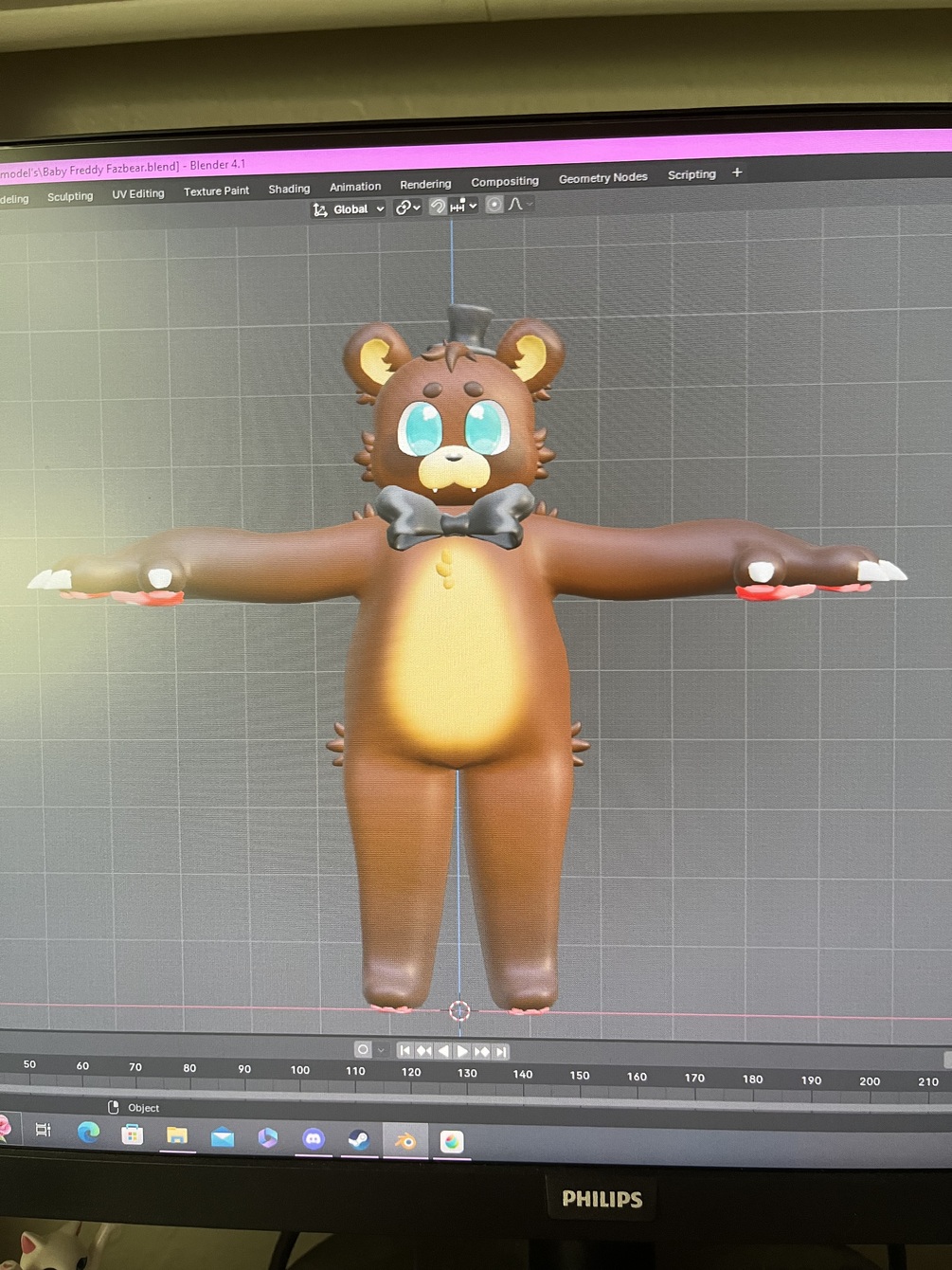
Task: Jump to the next keyframe
Action: click(x=482, y=1051)
